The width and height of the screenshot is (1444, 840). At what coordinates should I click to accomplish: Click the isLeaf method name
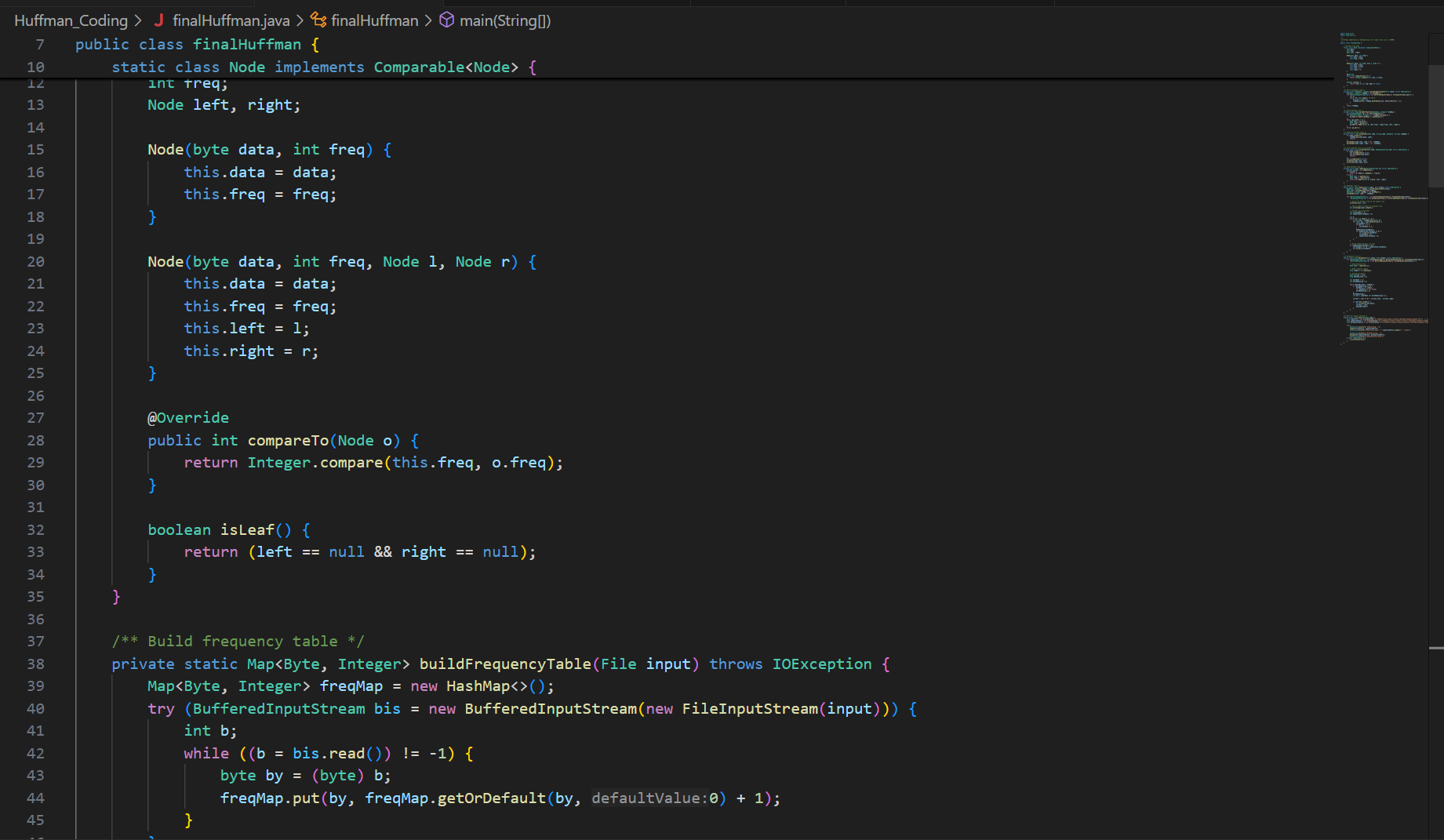(247, 530)
